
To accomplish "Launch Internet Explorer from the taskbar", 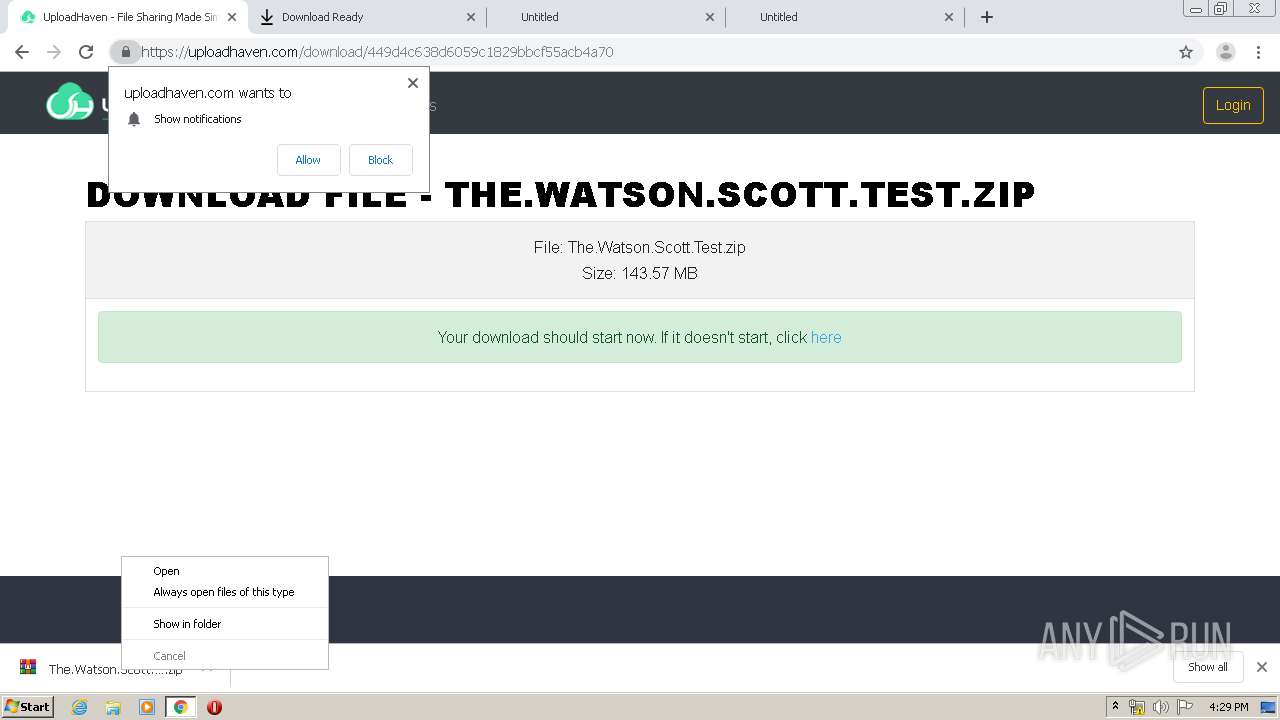I will pos(80,707).
